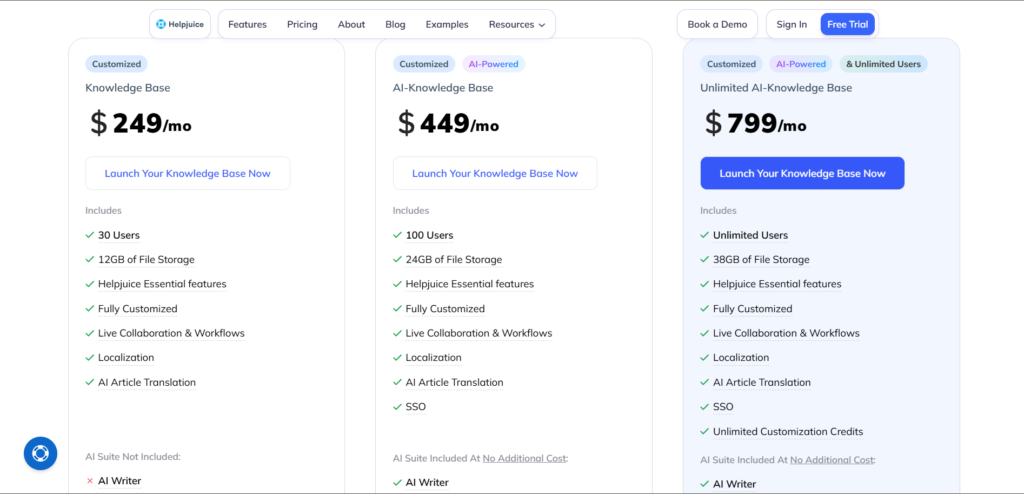This screenshot has width=1024, height=494.
Task: Click the Sign In link
Action: tap(792, 24)
